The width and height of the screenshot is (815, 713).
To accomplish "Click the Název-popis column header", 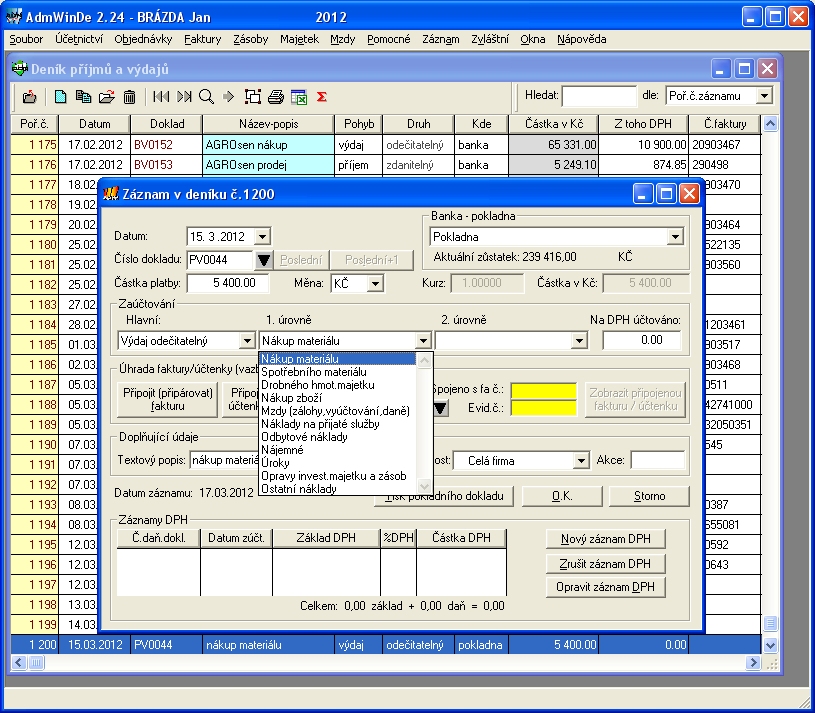I will tap(268, 124).
